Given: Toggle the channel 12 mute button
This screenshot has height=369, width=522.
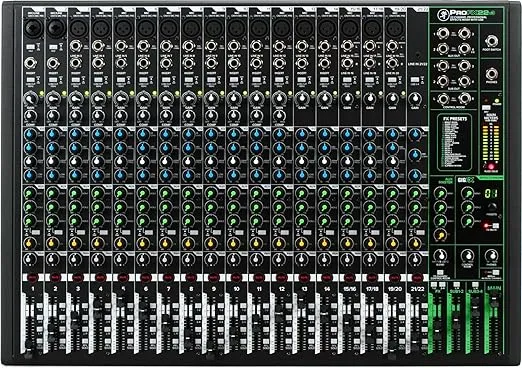Looking at the screenshot, I should point(281,277).
